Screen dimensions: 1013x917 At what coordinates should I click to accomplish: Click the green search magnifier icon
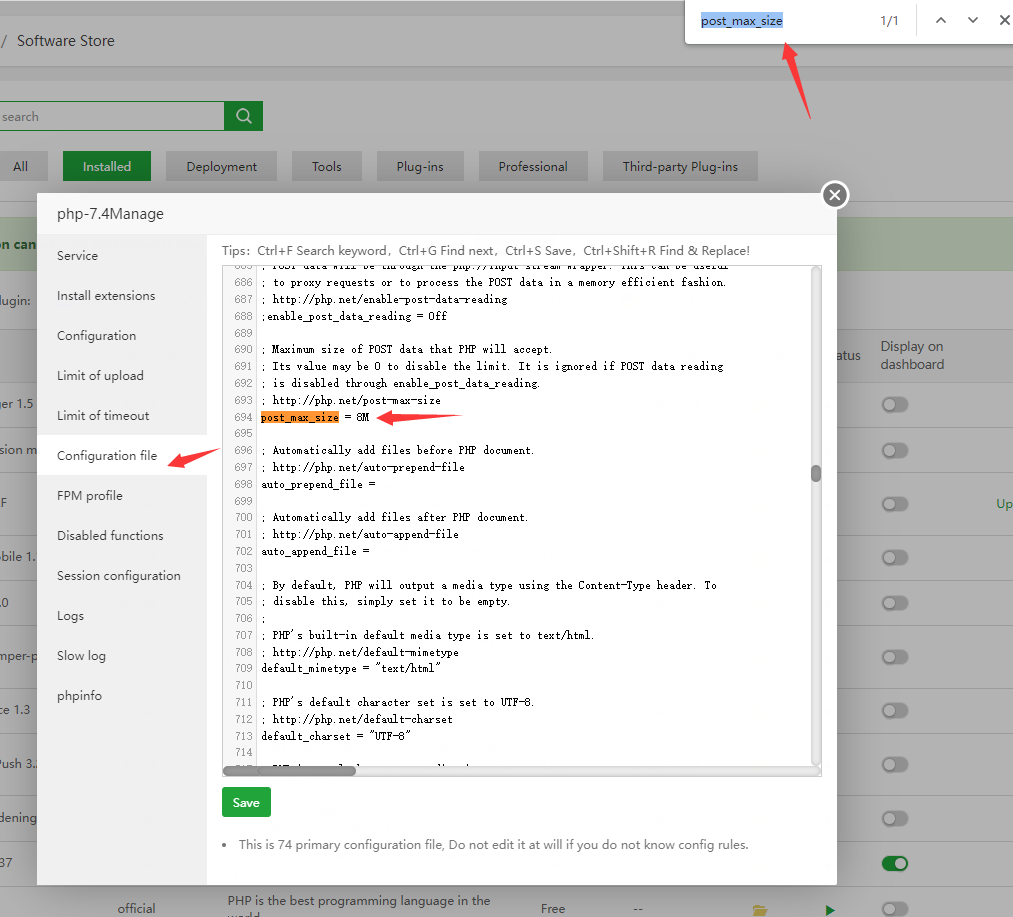244,116
